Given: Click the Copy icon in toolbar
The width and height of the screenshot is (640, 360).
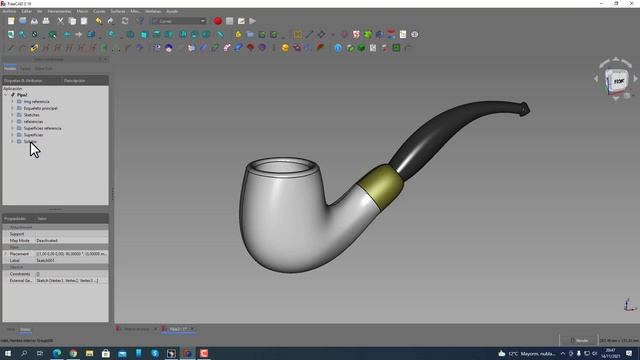Looking at the screenshot, I should click(72, 21).
